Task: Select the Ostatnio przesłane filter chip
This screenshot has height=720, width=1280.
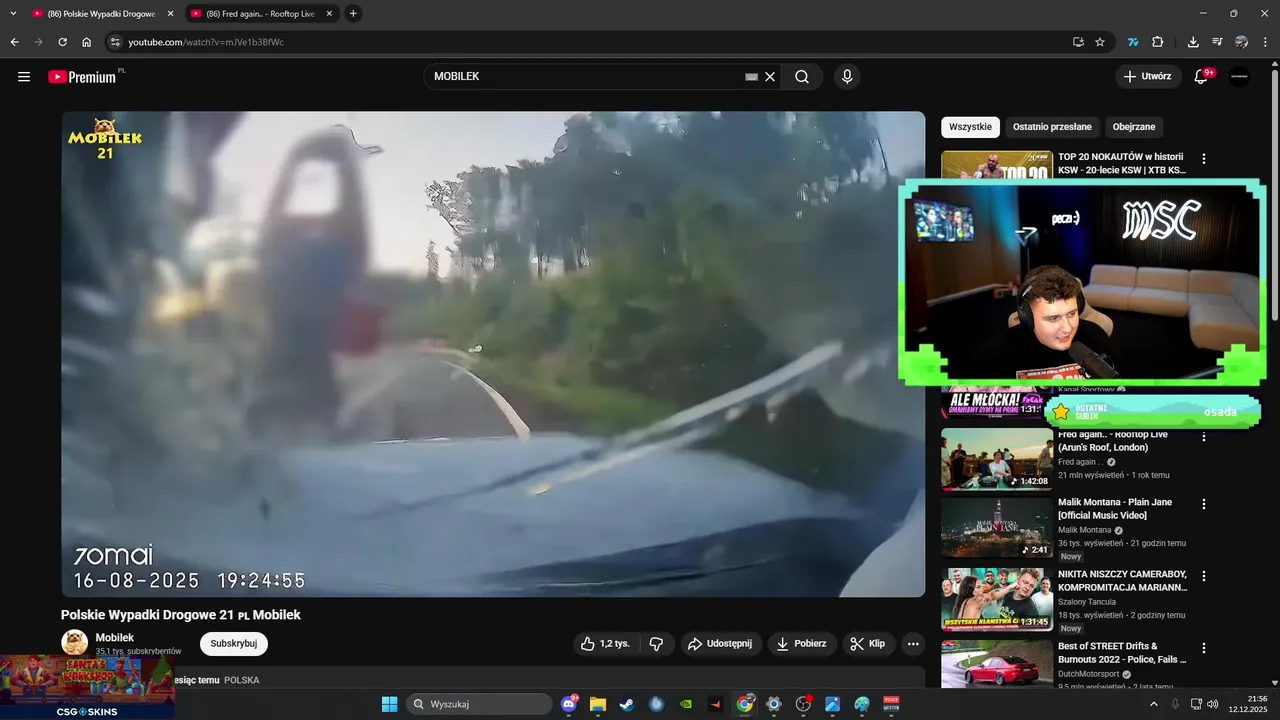Action: 1052,127
